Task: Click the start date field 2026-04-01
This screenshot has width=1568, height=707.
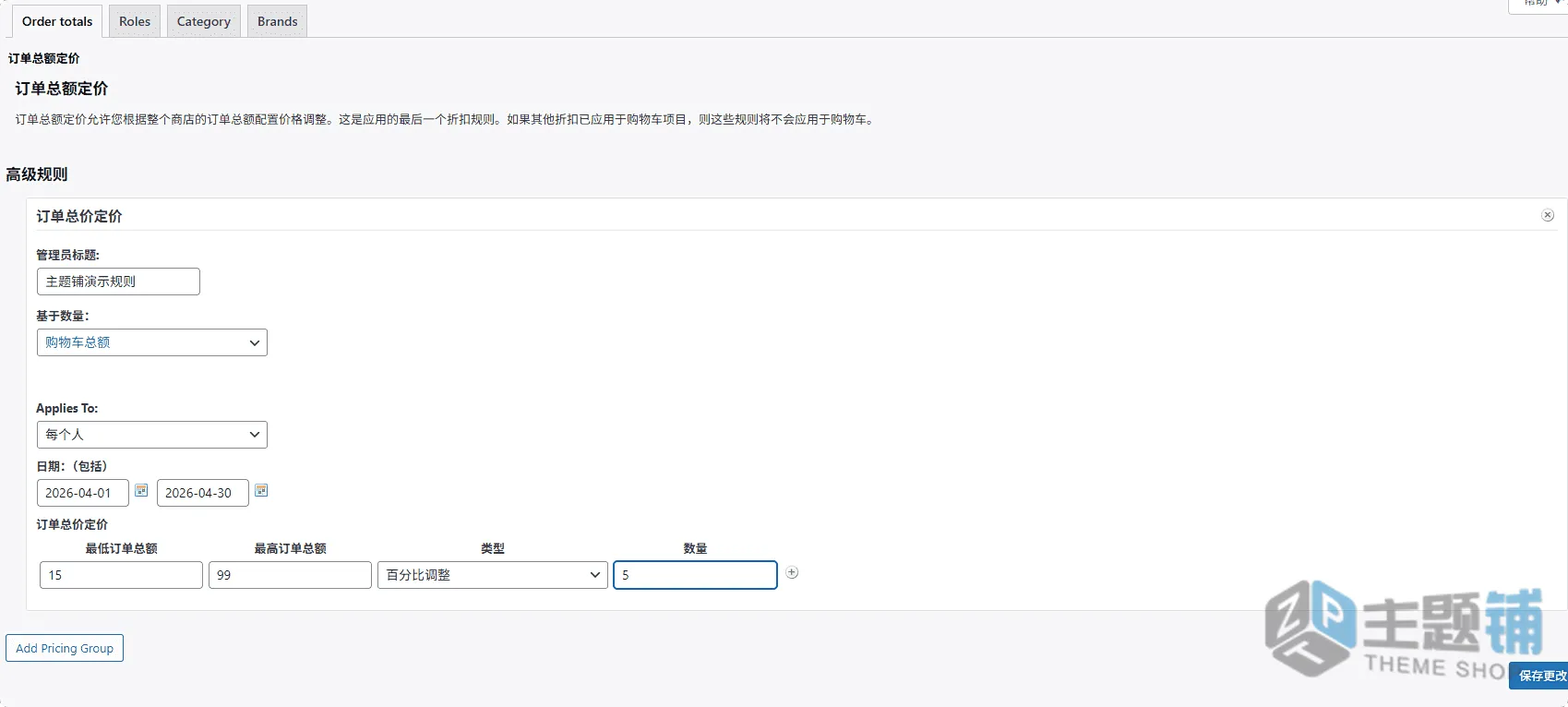Action: click(83, 493)
